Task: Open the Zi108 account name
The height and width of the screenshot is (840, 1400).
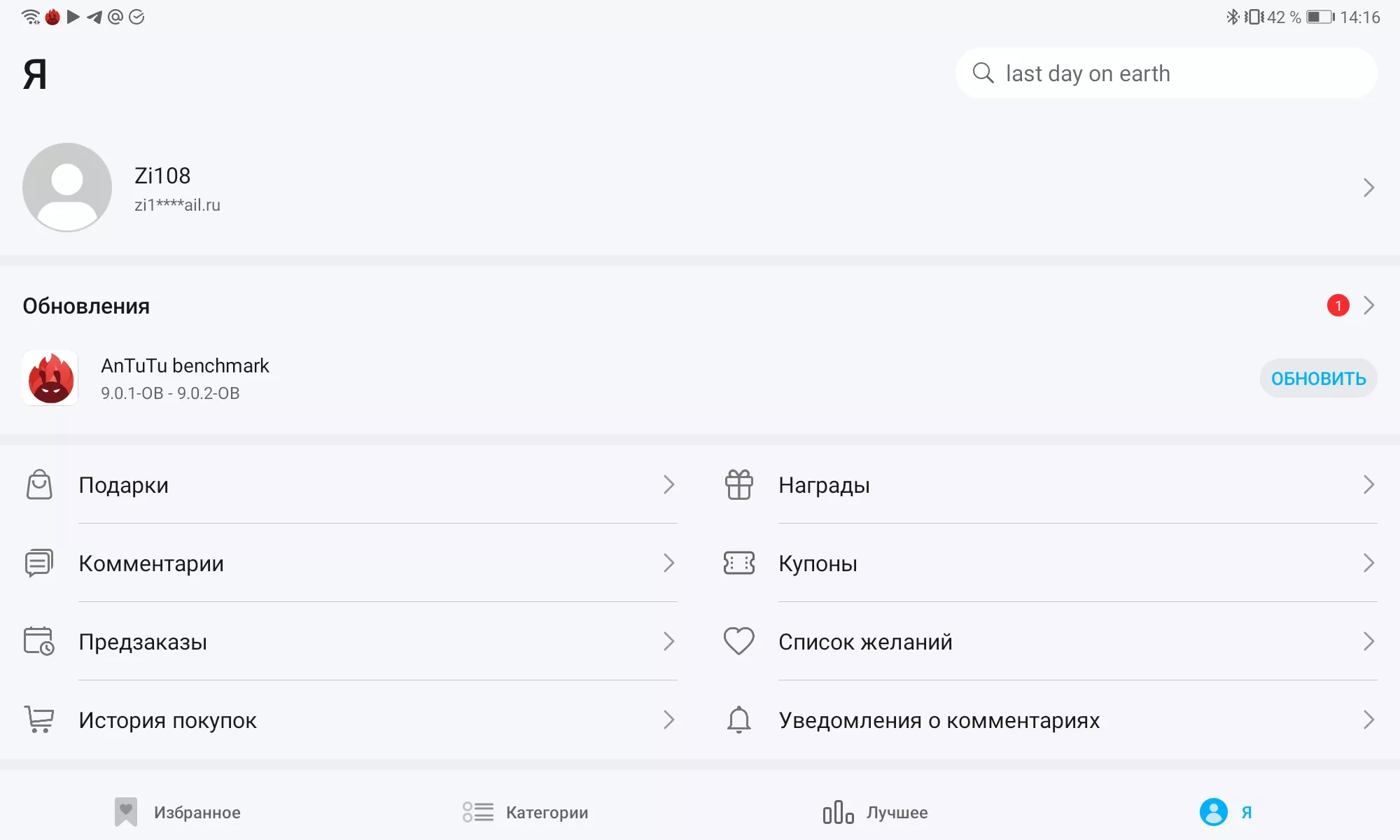Action: 162,176
